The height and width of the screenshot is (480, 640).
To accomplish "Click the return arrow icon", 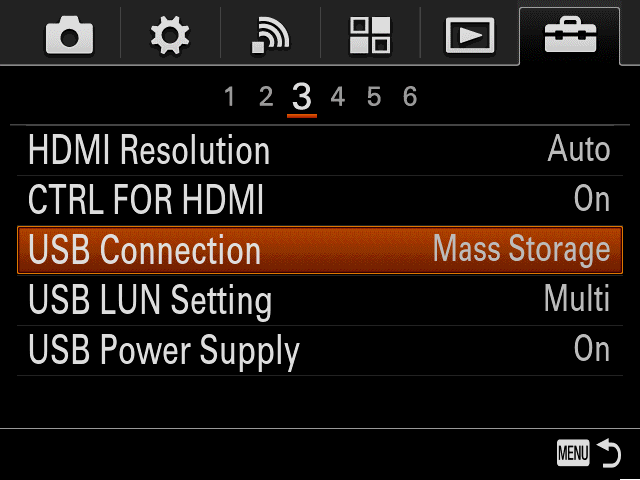I will (609, 453).
